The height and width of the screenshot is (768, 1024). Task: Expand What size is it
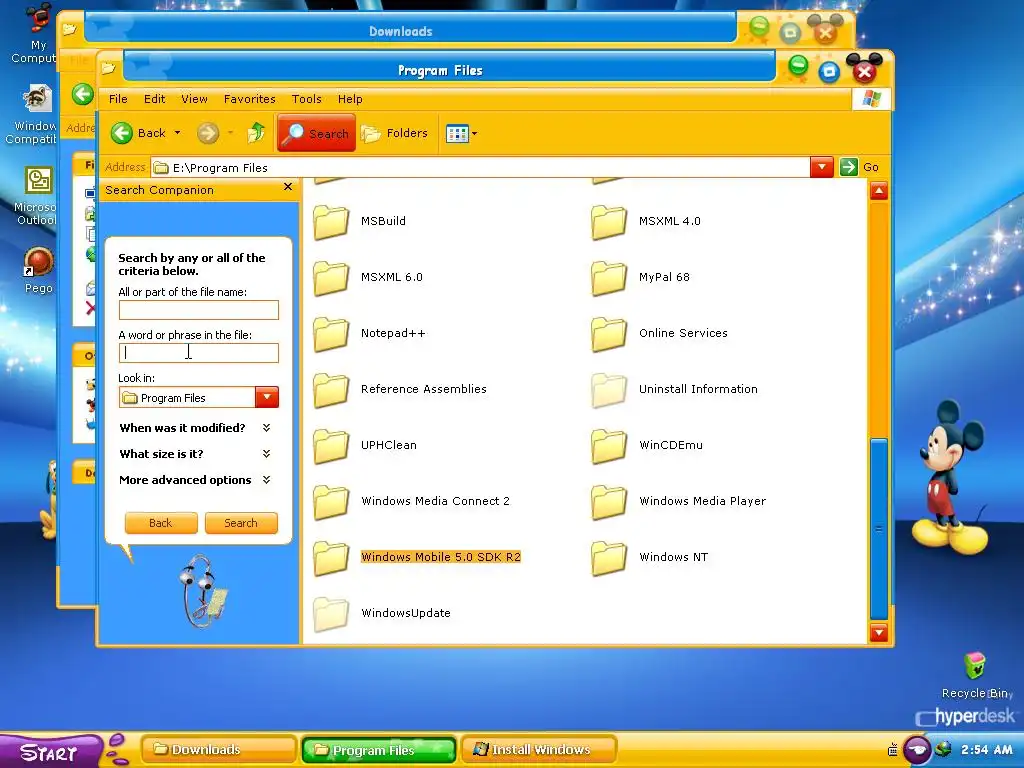(195, 454)
